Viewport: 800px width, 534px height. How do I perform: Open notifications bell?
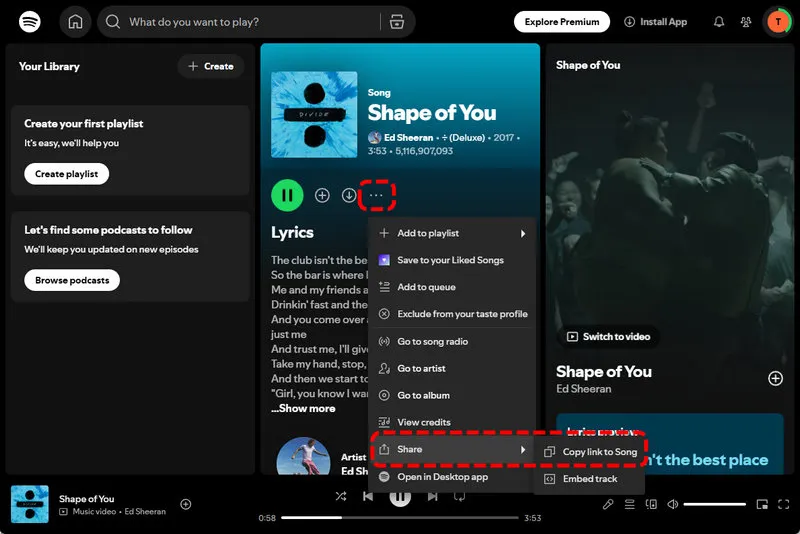(719, 22)
